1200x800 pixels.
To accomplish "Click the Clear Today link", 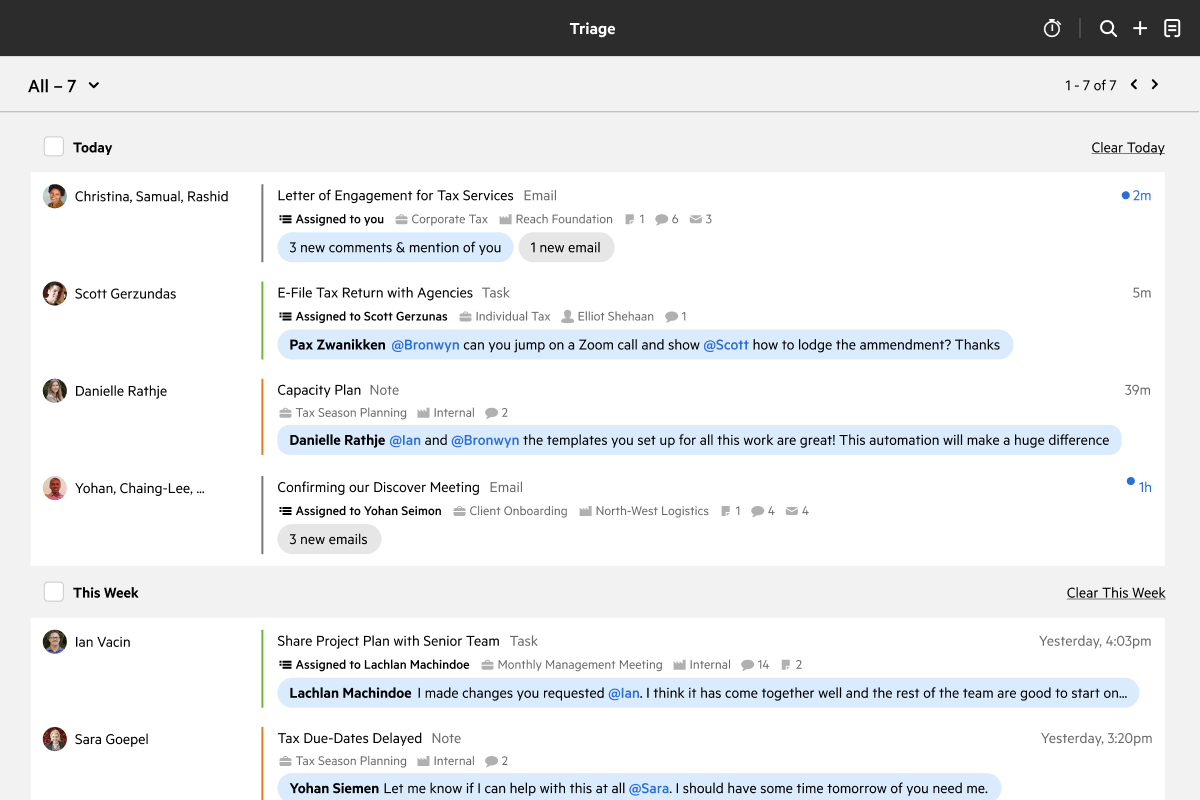I will (x=1127, y=148).
